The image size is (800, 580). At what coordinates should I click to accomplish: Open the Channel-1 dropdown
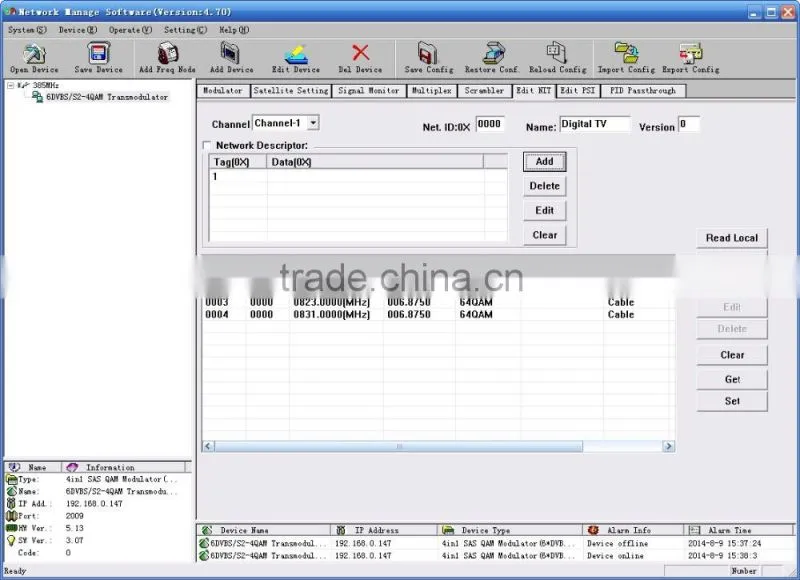click(313, 123)
